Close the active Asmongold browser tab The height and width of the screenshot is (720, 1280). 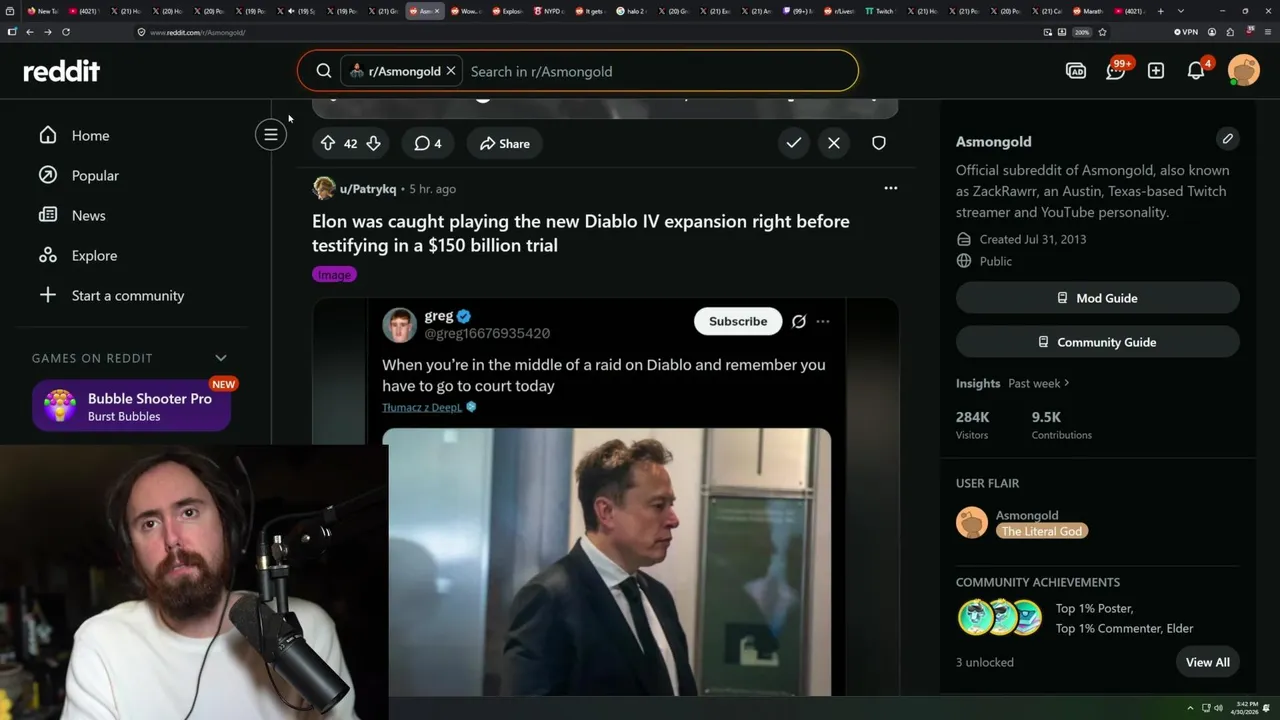pos(437,11)
